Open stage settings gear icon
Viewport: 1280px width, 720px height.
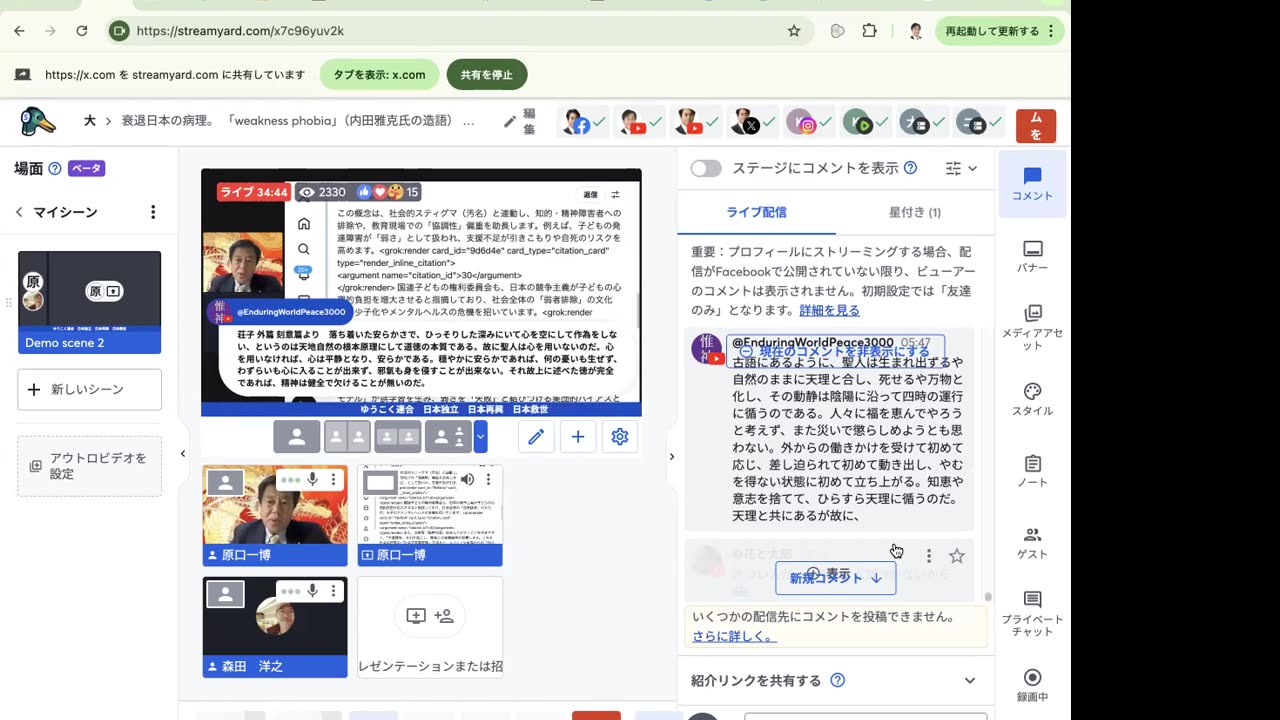pyautogui.click(x=620, y=437)
